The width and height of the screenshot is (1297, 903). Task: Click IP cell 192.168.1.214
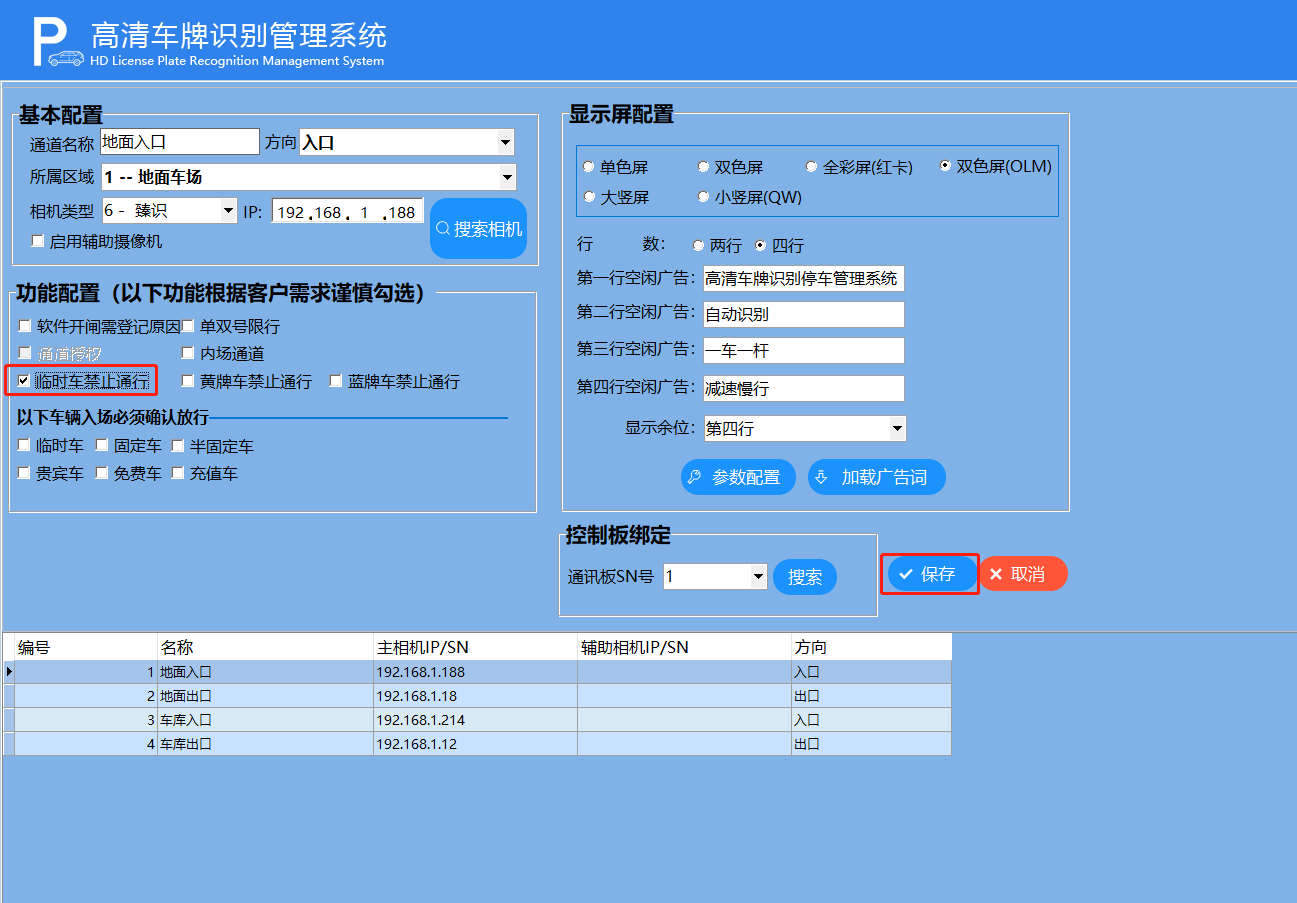pyautogui.click(x=476, y=720)
